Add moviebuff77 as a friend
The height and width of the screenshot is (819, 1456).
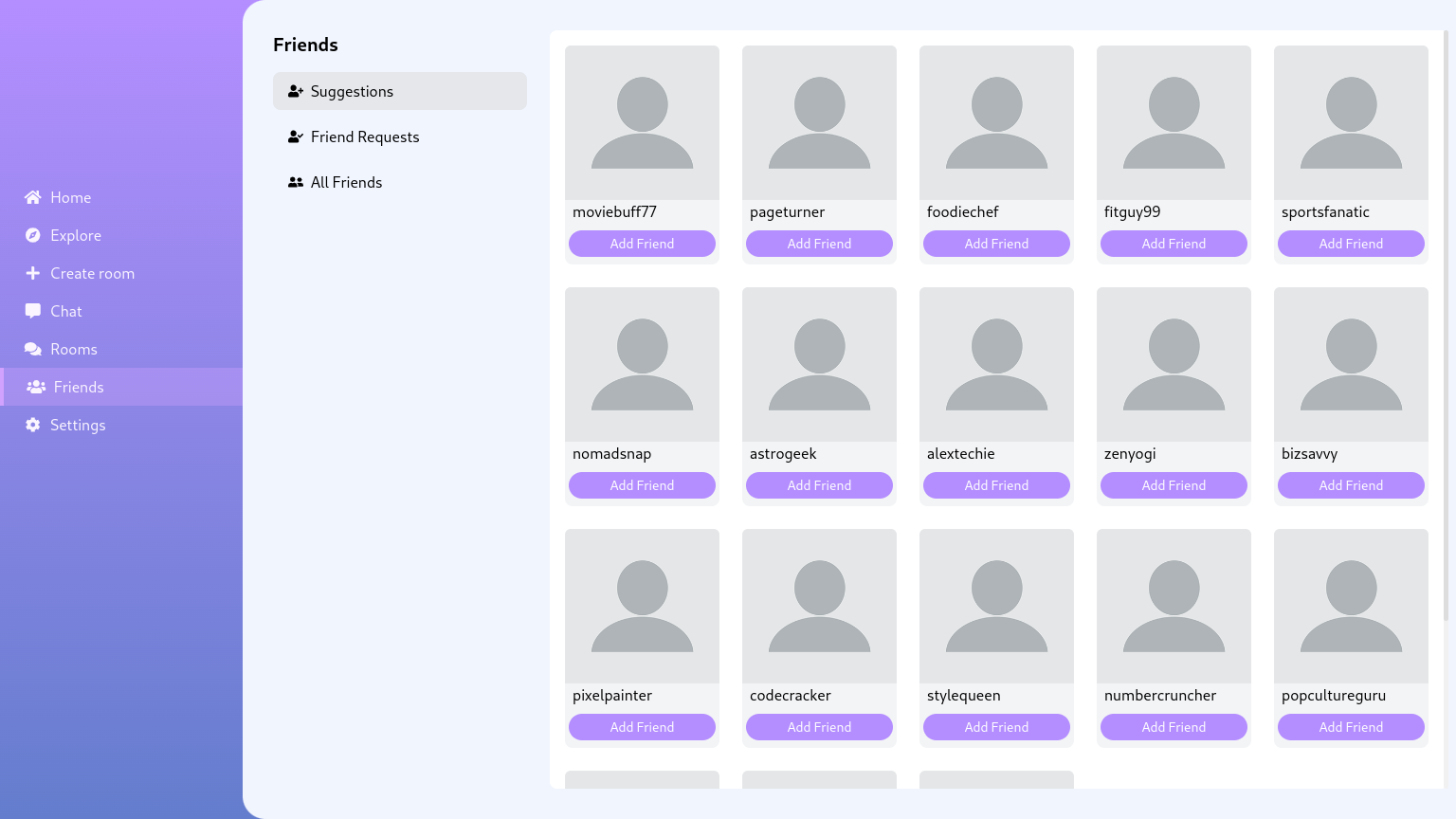click(642, 244)
